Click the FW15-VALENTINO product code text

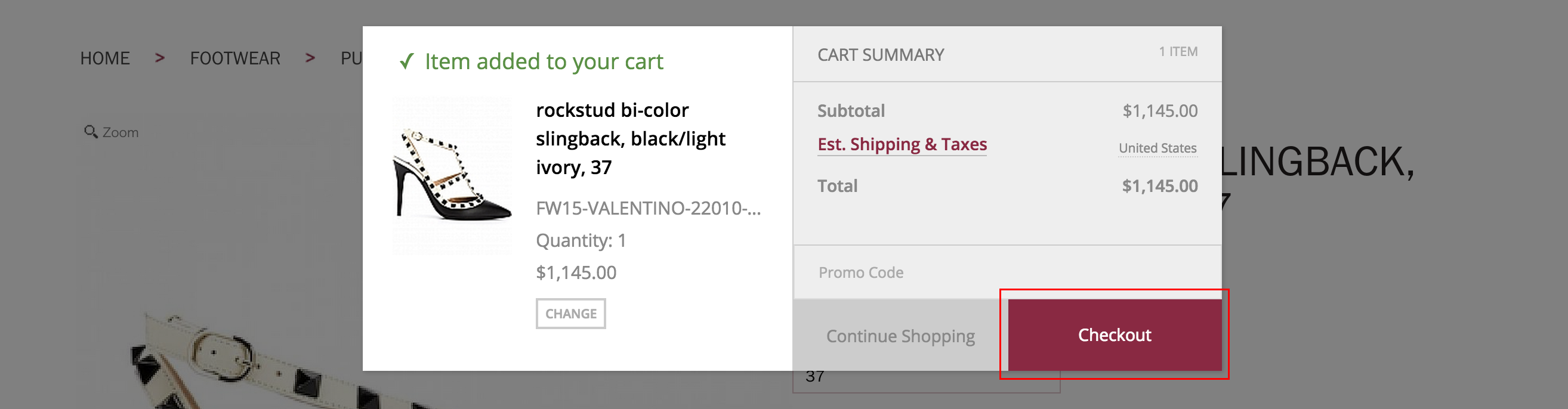point(648,208)
